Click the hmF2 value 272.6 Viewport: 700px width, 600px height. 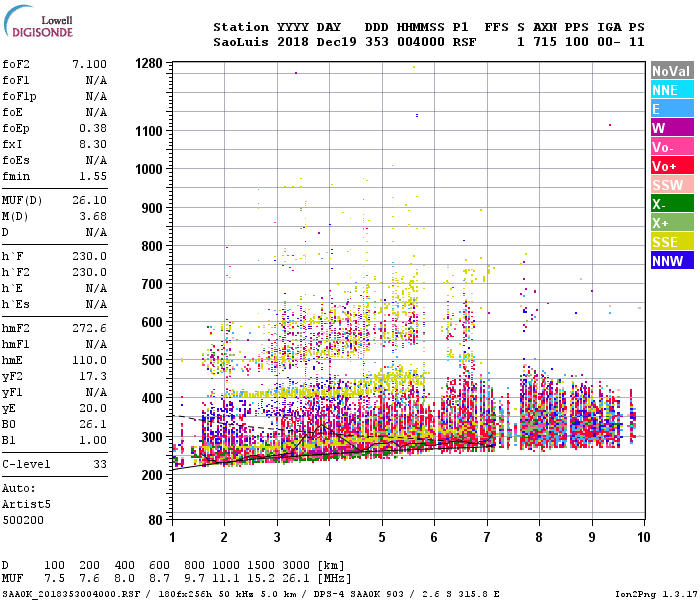(x=89, y=328)
